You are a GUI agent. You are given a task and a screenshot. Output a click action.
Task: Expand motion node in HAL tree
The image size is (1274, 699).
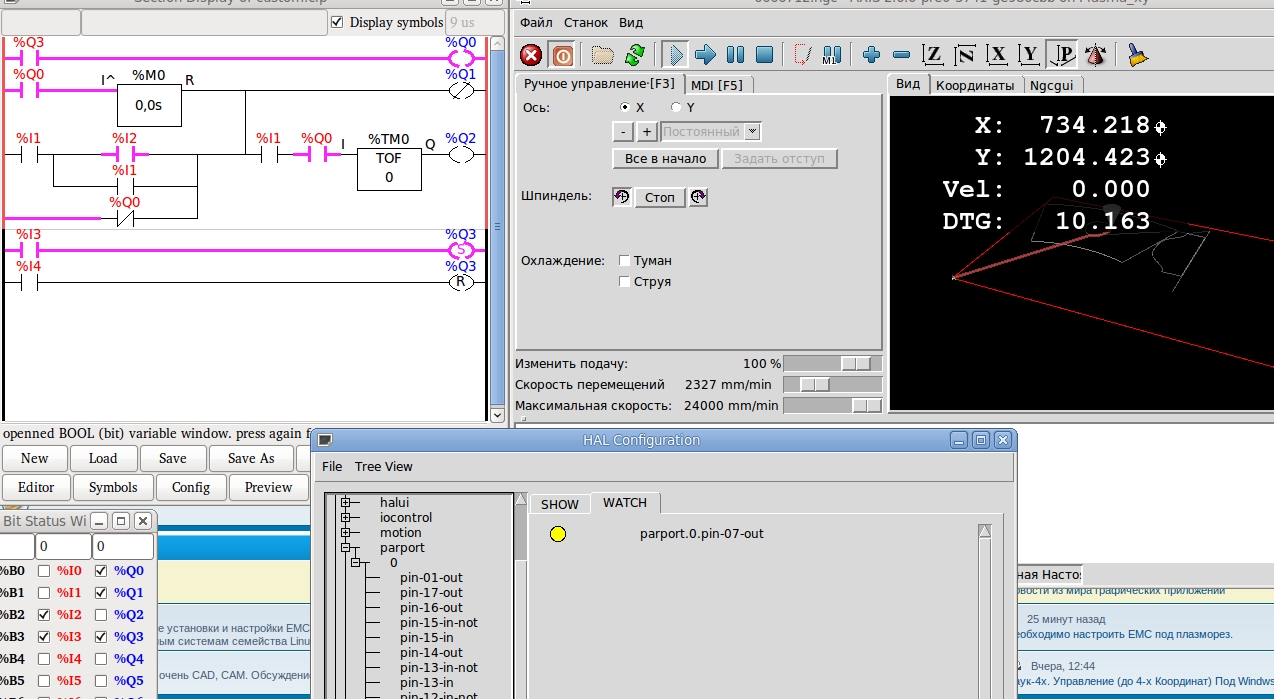point(346,533)
